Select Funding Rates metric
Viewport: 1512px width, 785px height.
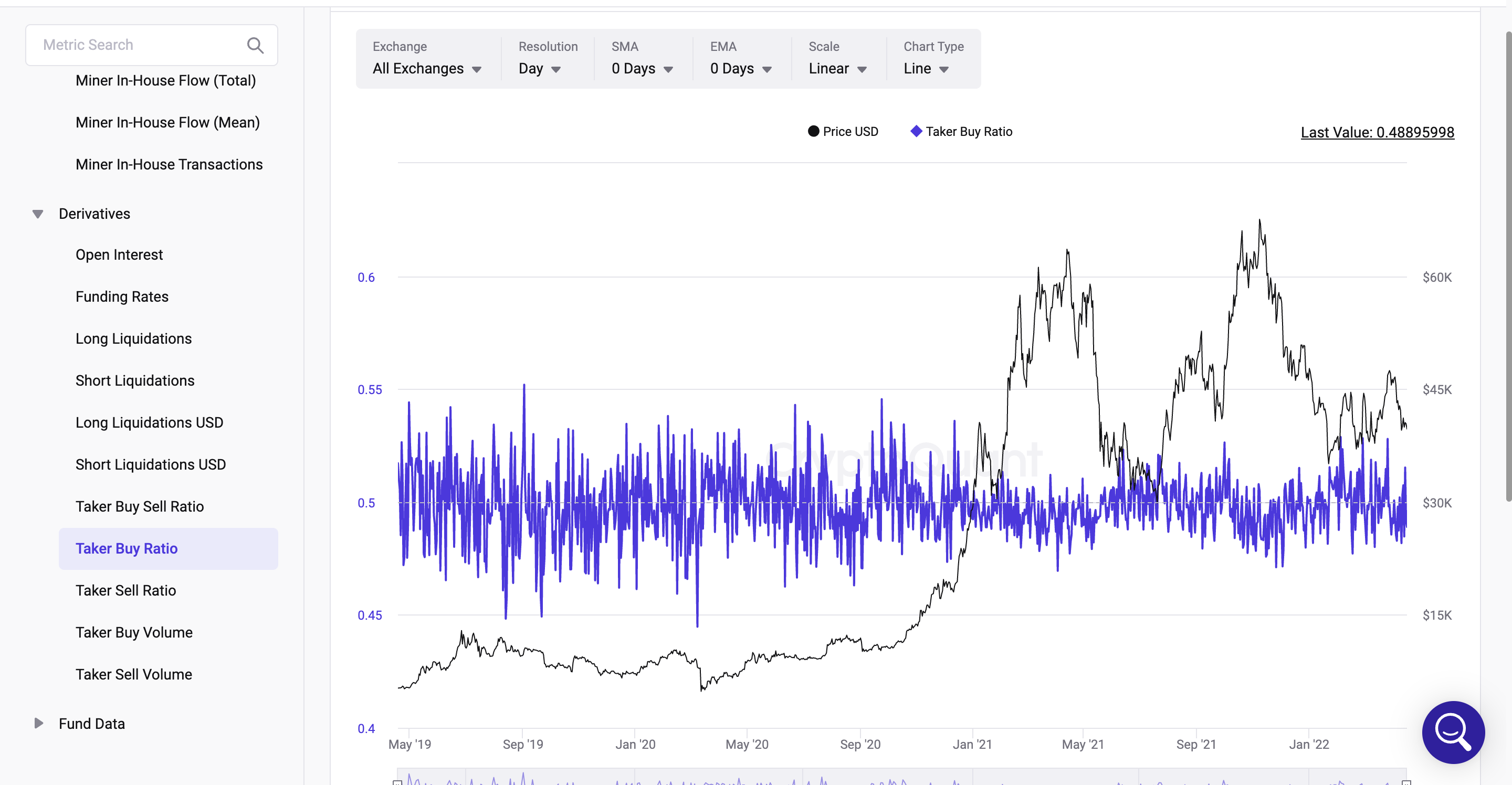click(x=122, y=296)
